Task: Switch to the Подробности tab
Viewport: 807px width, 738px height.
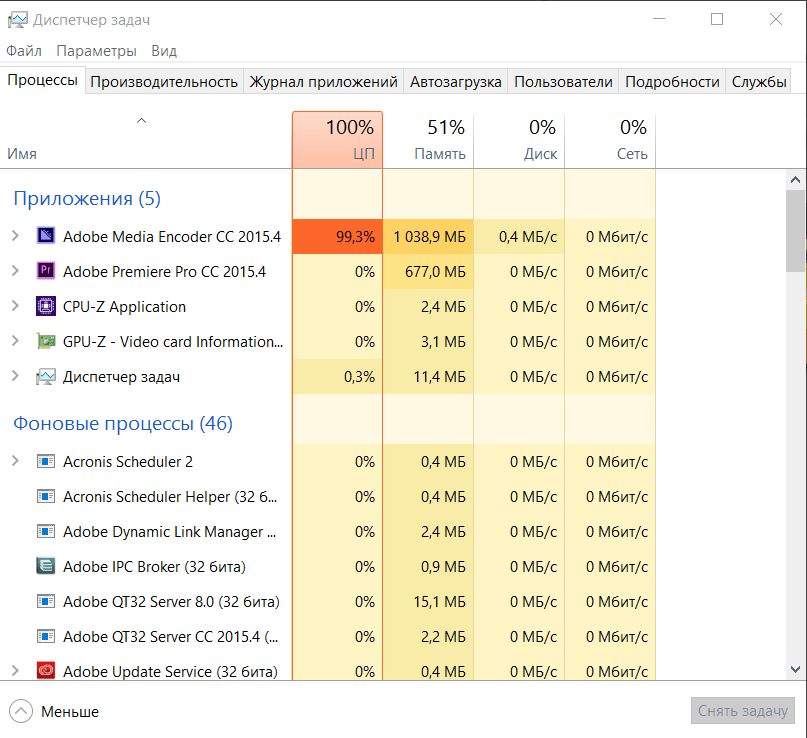Action: click(x=672, y=82)
